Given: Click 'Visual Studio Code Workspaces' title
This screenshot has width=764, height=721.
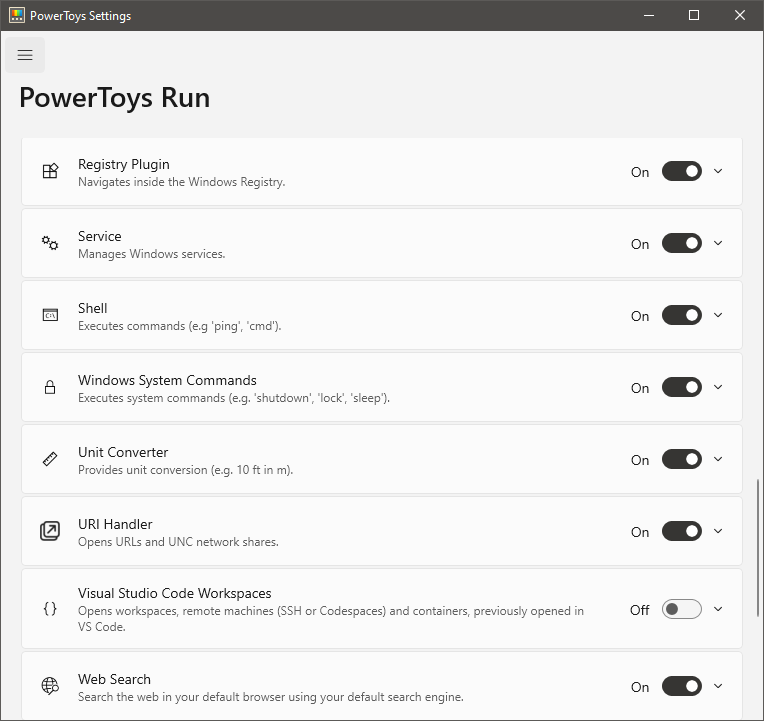Looking at the screenshot, I should click(174, 593).
